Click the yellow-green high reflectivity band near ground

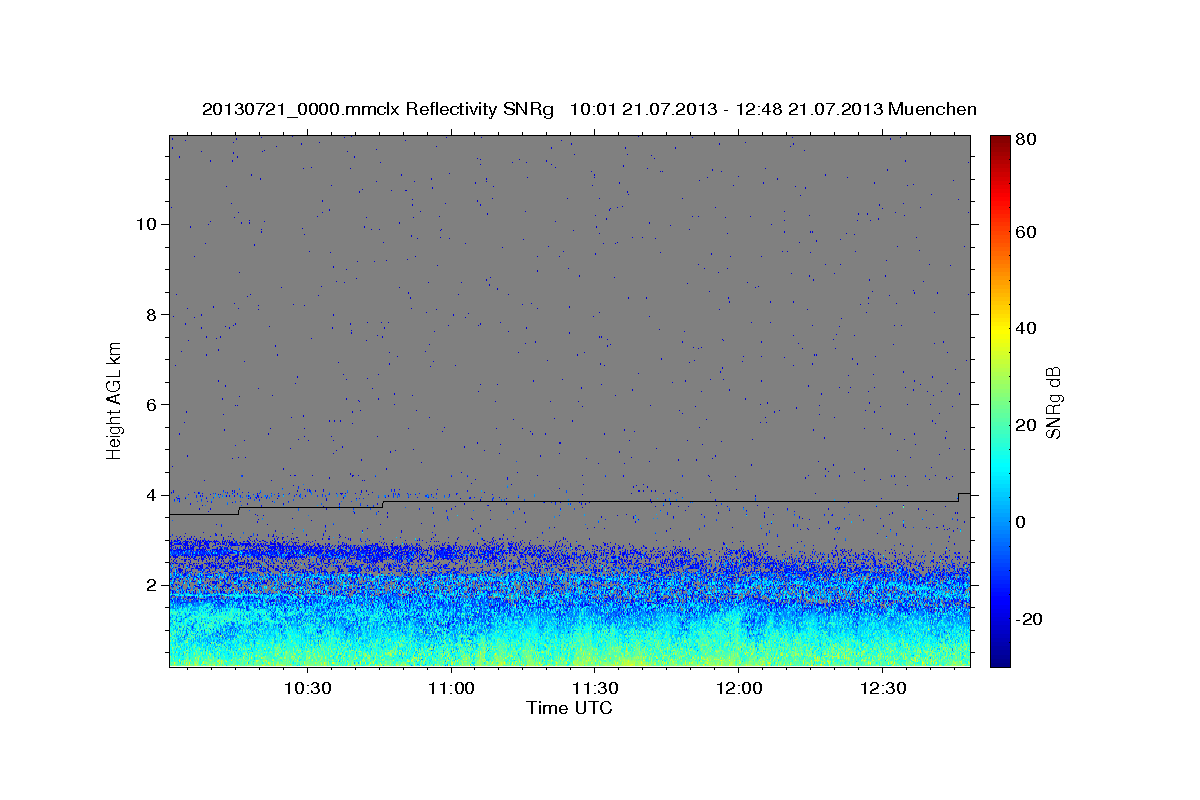click(x=570, y=655)
